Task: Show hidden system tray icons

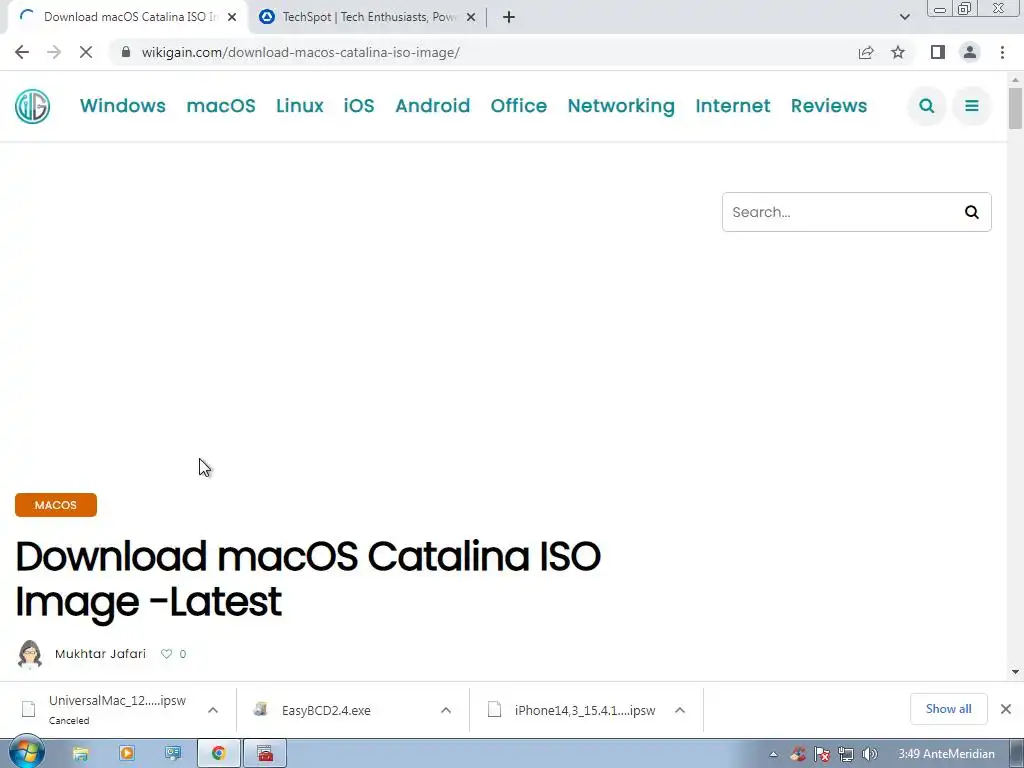Action: [774, 754]
